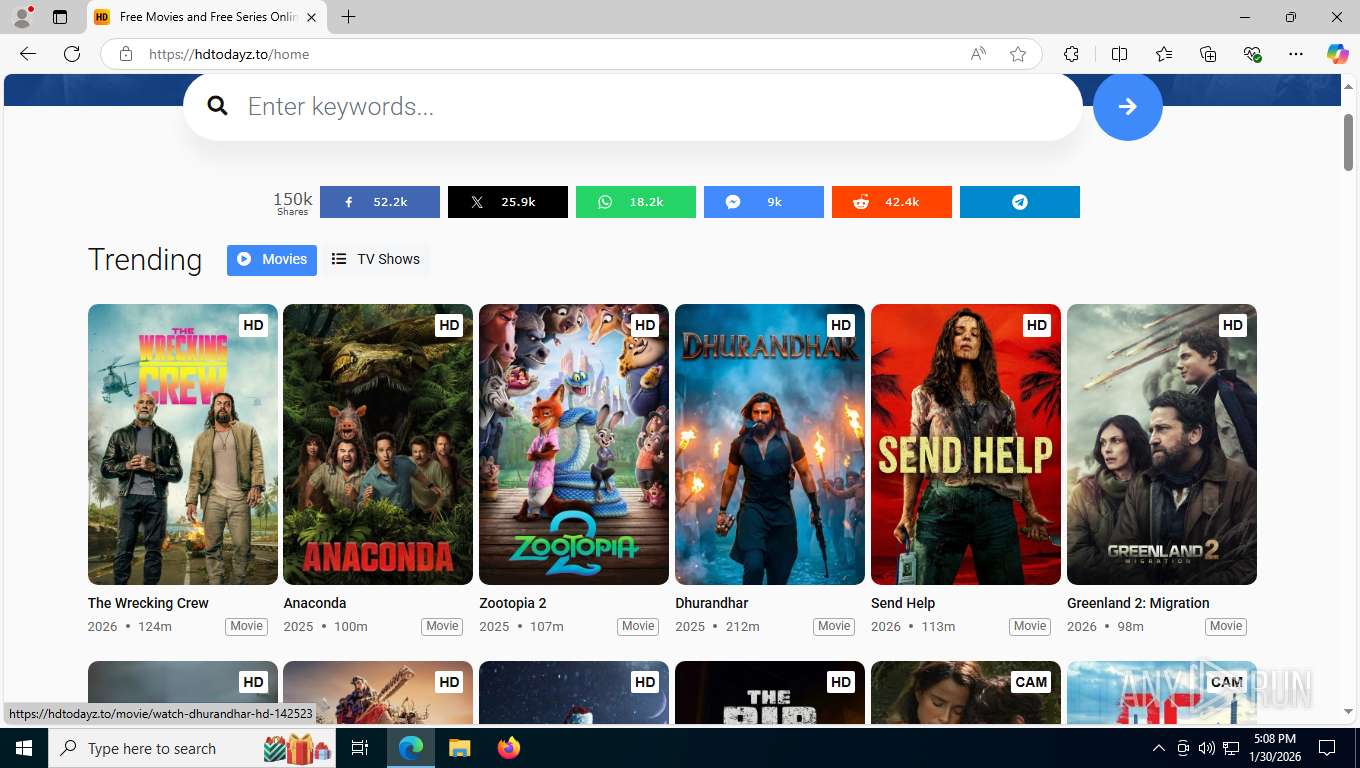Click the page vertical scrollbar thumb
Image resolution: width=1360 pixels, height=768 pixels.
click(1348, 142)
